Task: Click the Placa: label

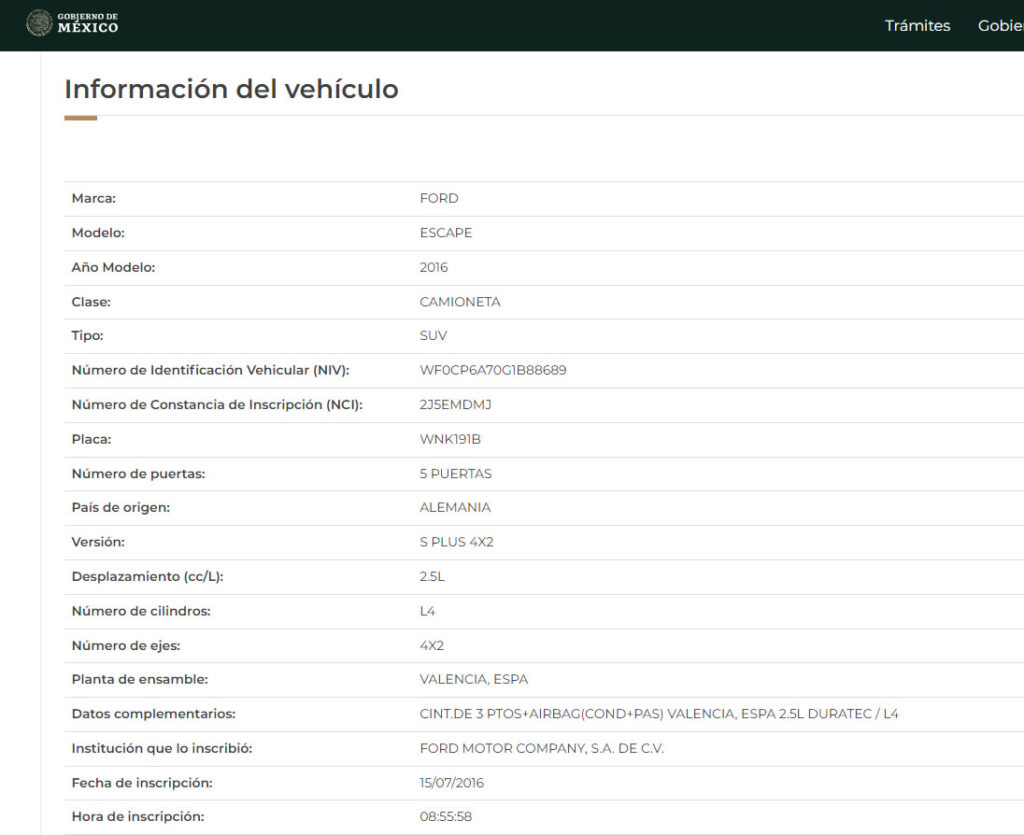Action: tap(91, 439)
